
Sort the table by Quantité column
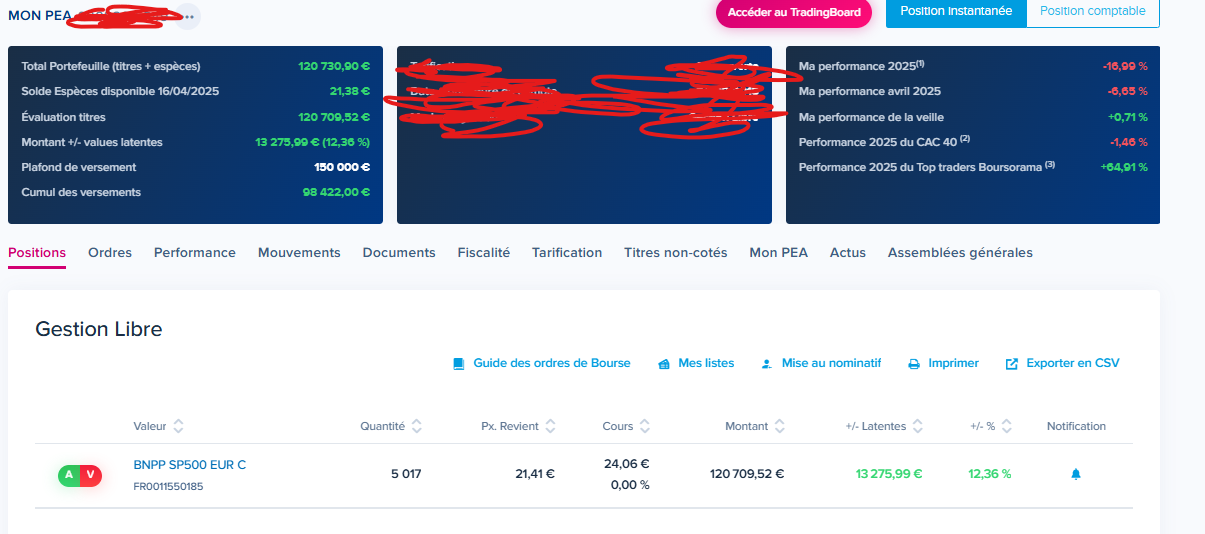pos(417,426)
